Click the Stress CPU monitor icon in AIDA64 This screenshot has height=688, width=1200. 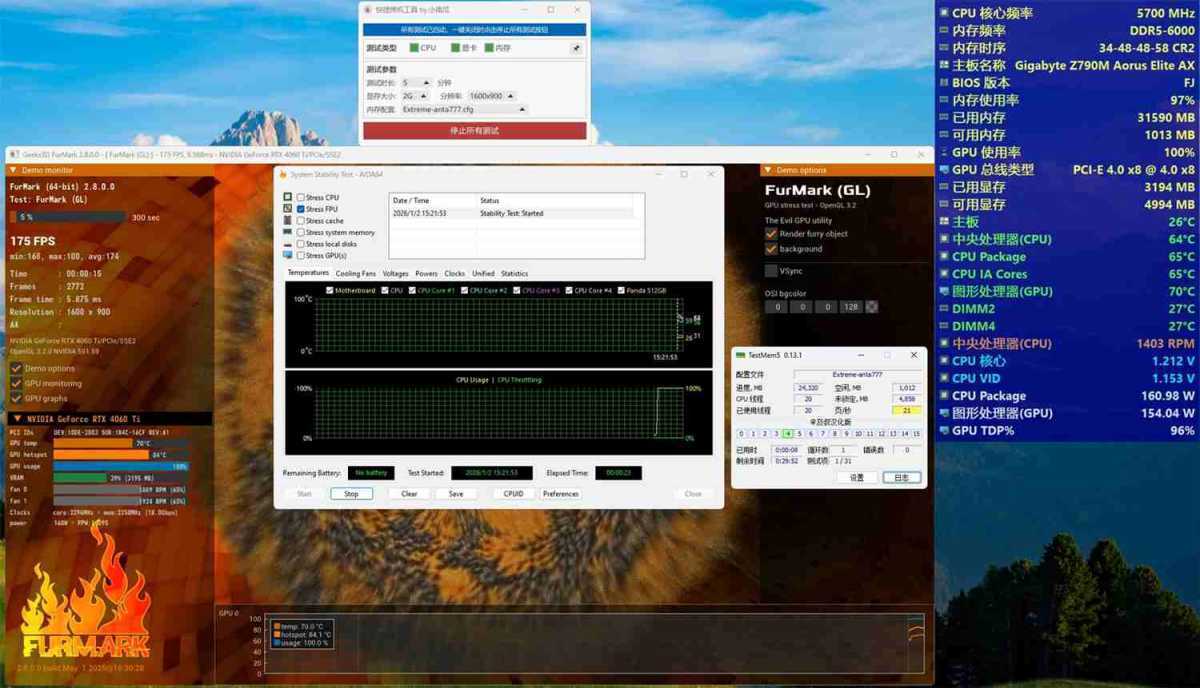(289, 197)
